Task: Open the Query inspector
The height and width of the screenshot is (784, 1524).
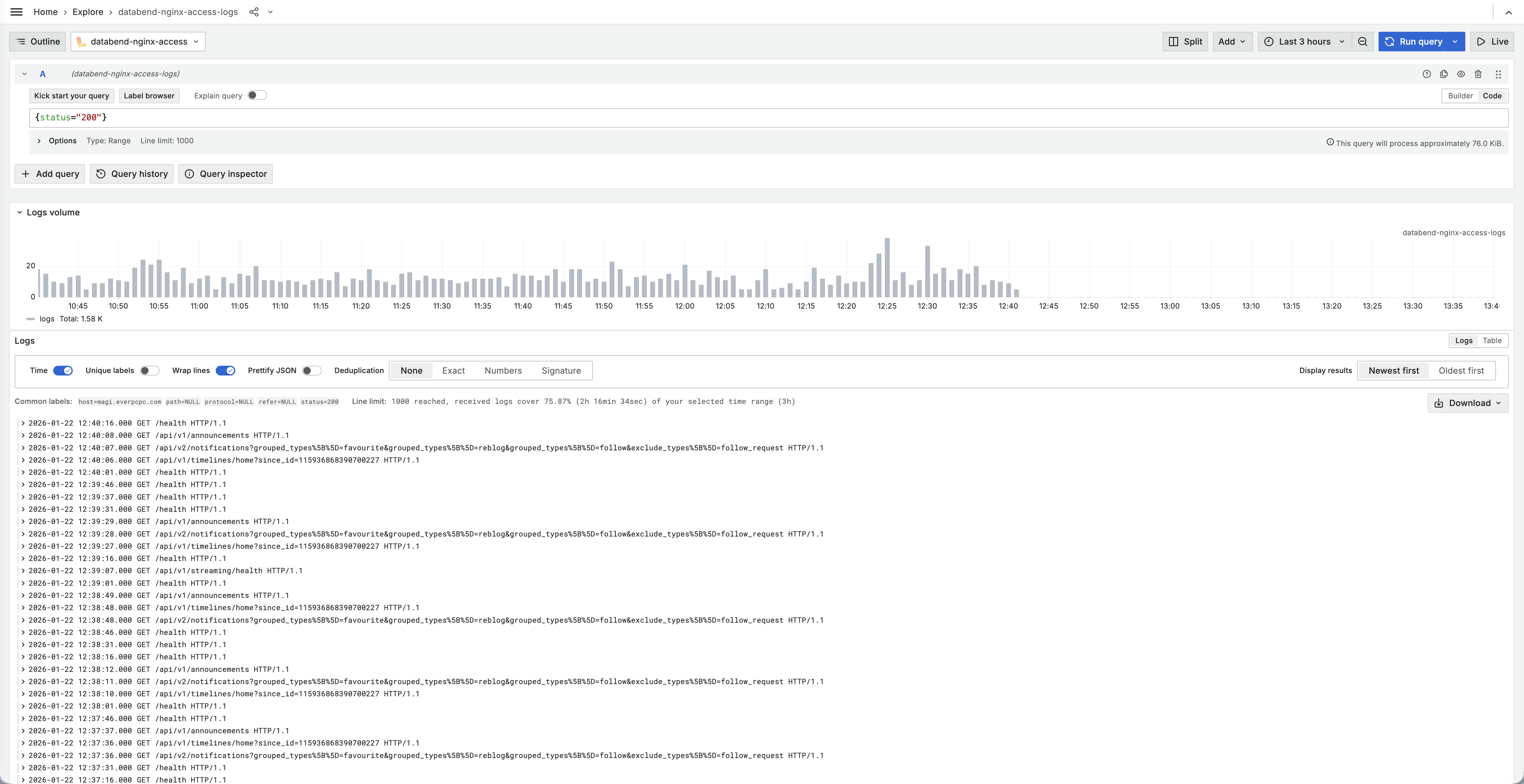Action: 225,173
